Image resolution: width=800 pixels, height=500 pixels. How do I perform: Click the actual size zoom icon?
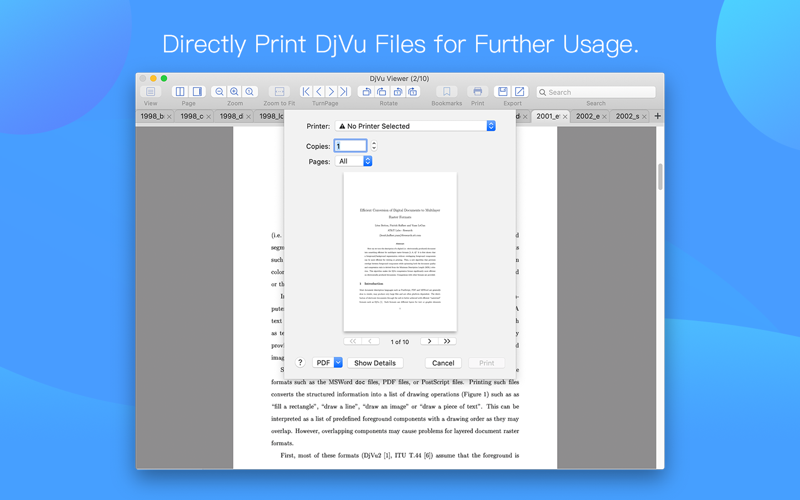coord(249,92)
